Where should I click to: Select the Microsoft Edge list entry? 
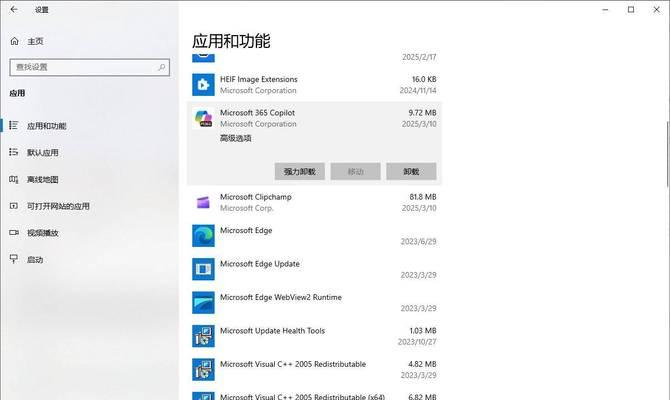coord(314,236)
